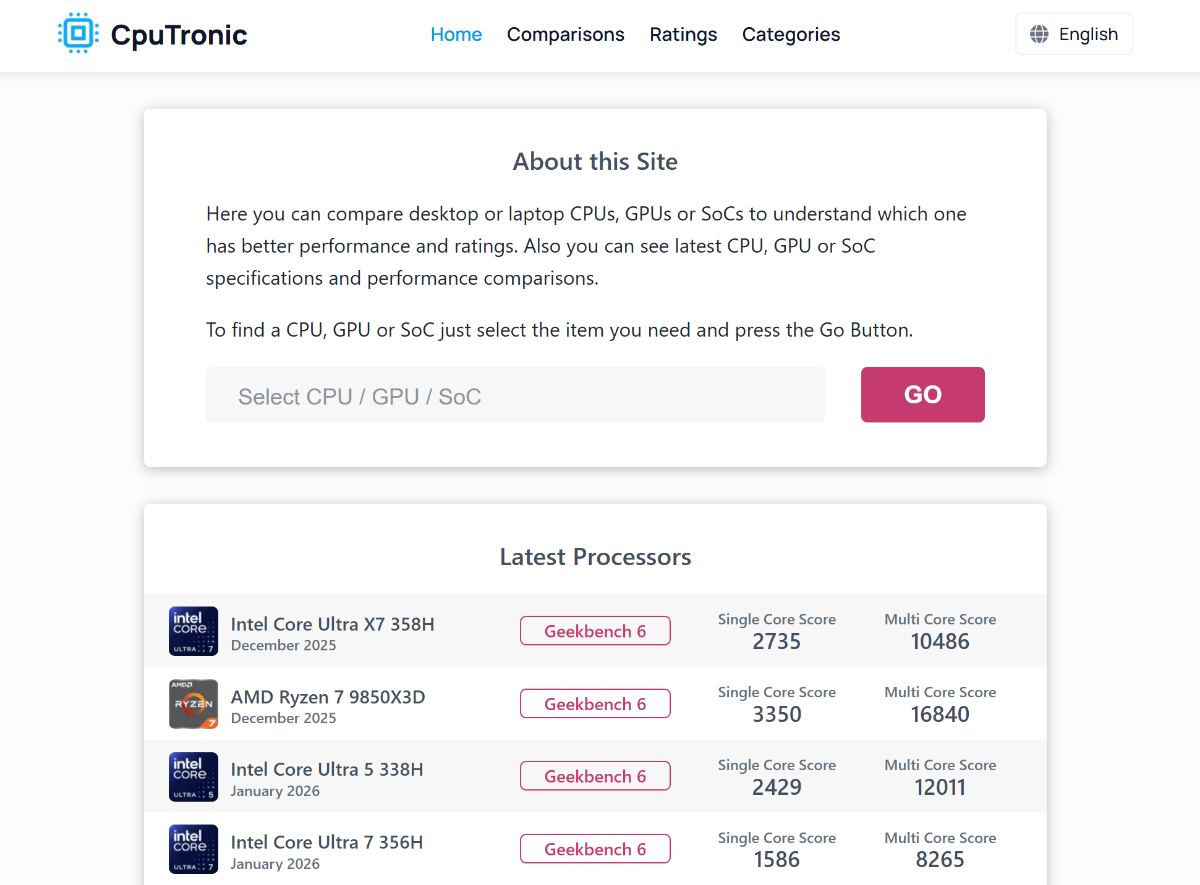Click Geekbench 6 button for Ultra X7 358H
The width and height of the screenshot is (1200, 885).
click(x=595, y=631)
